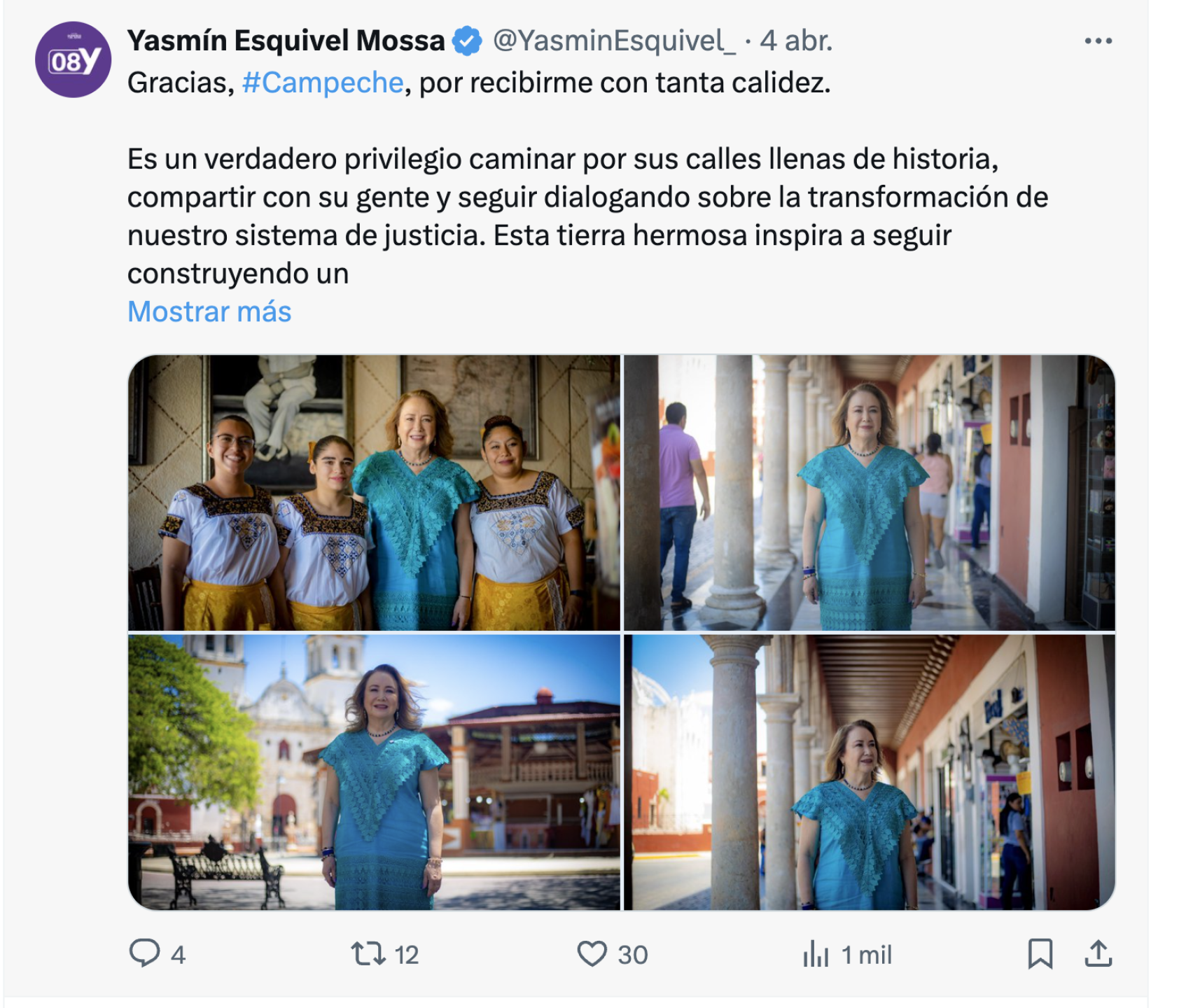Expand tweet with Mostrar más
The width and height of the screenshot is (1193, 1008).
tap(209, 311)
